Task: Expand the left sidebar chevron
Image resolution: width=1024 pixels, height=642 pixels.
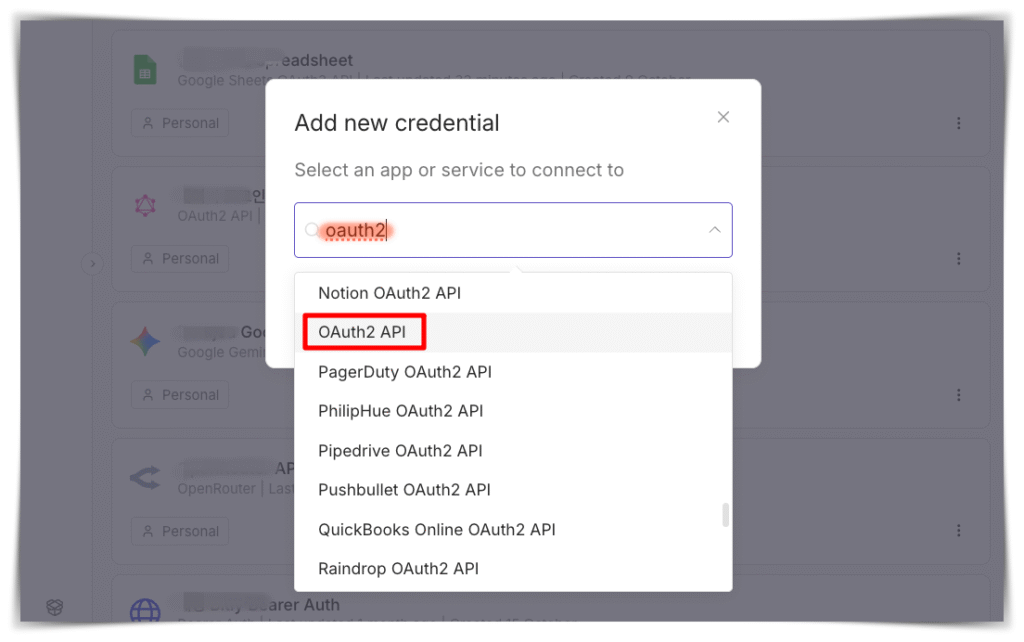Action: click(x=92, y=264)
